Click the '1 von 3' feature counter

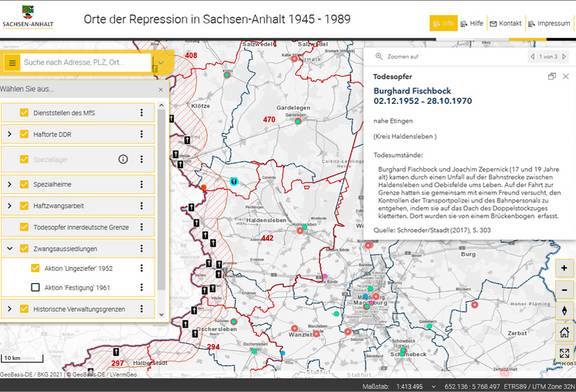tap(548, 57)
